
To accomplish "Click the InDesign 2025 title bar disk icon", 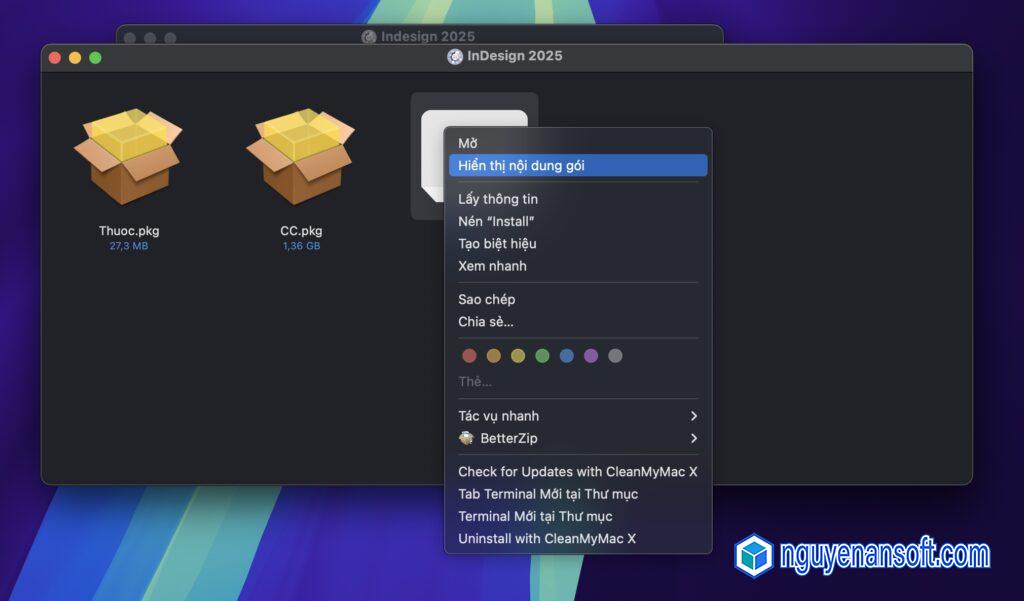I will (455, 57).
